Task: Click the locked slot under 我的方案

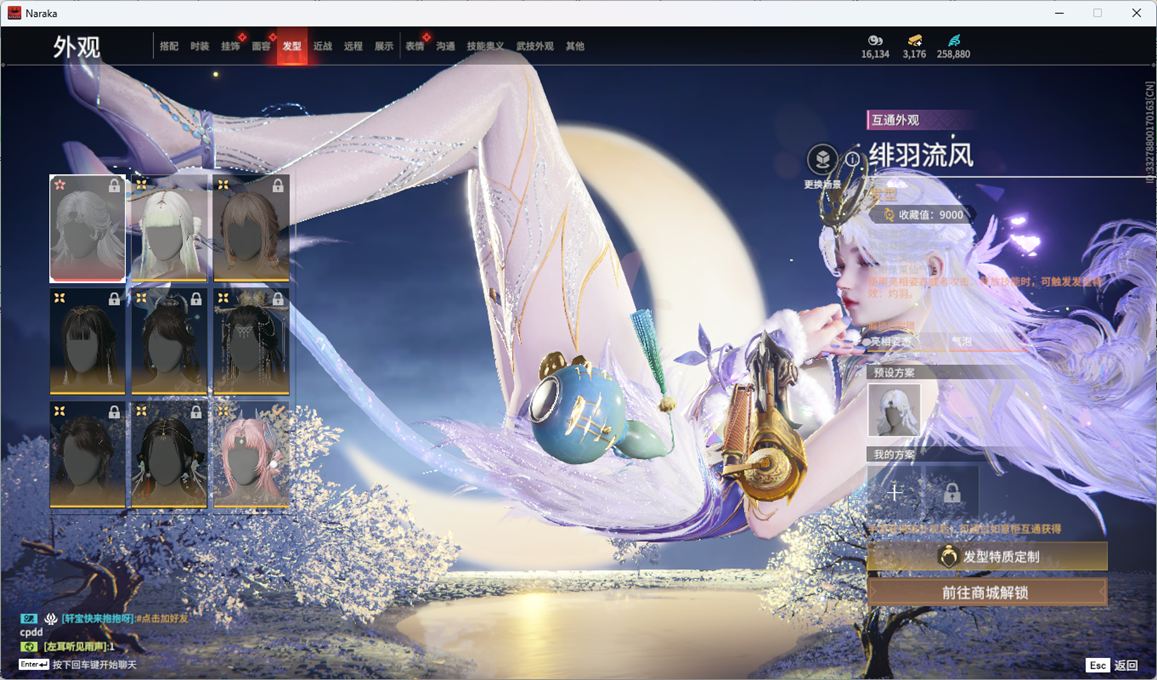Action: pyautogui.click(x=951, y=493)
